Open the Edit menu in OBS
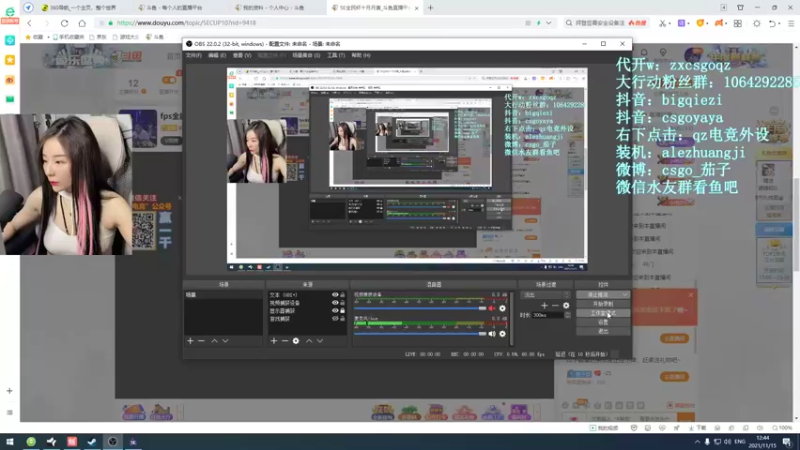This screenshot has height=450, width=800. pos(217,55)
